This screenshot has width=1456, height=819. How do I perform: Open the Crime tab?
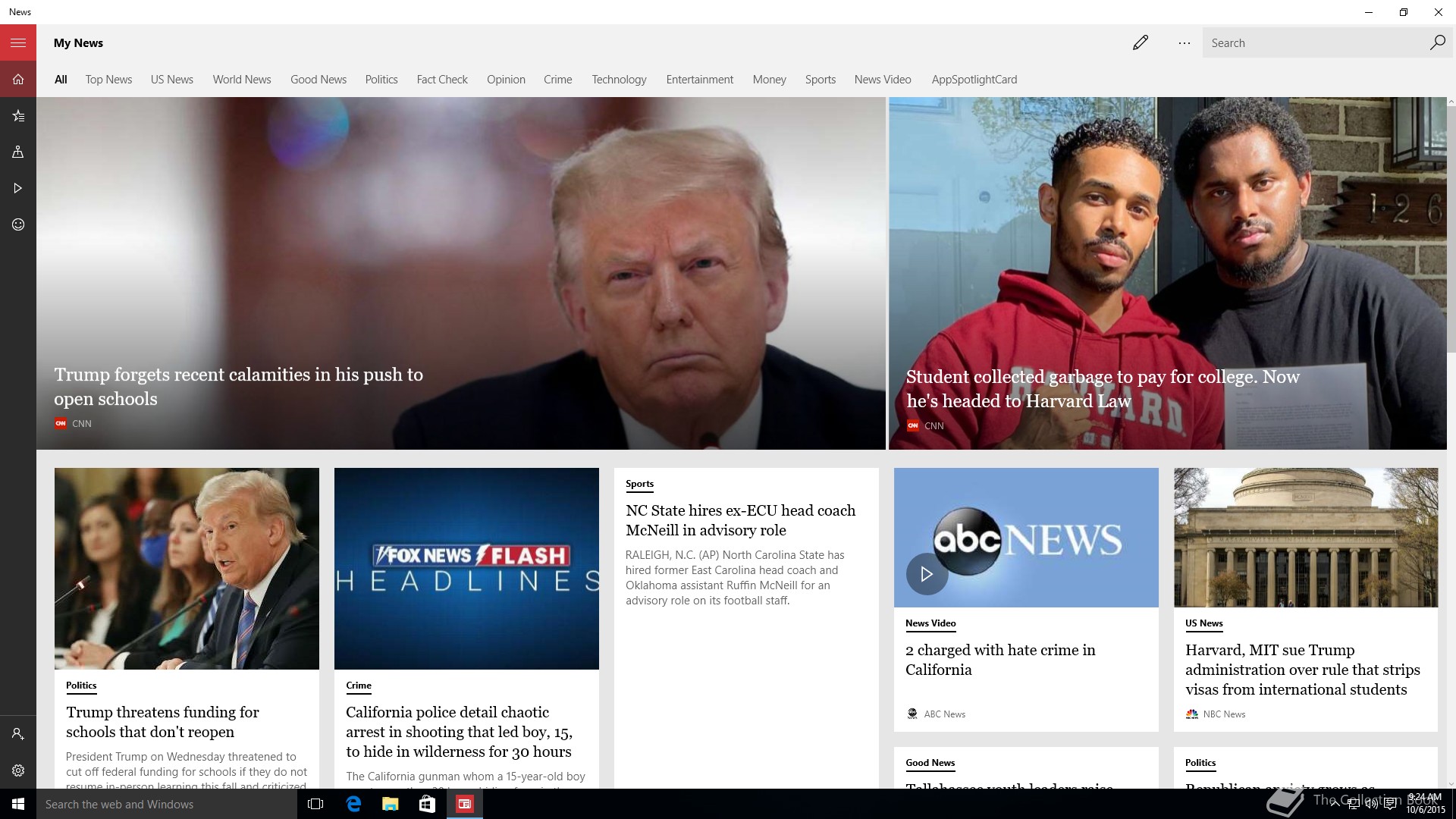(x=558, y=80)
